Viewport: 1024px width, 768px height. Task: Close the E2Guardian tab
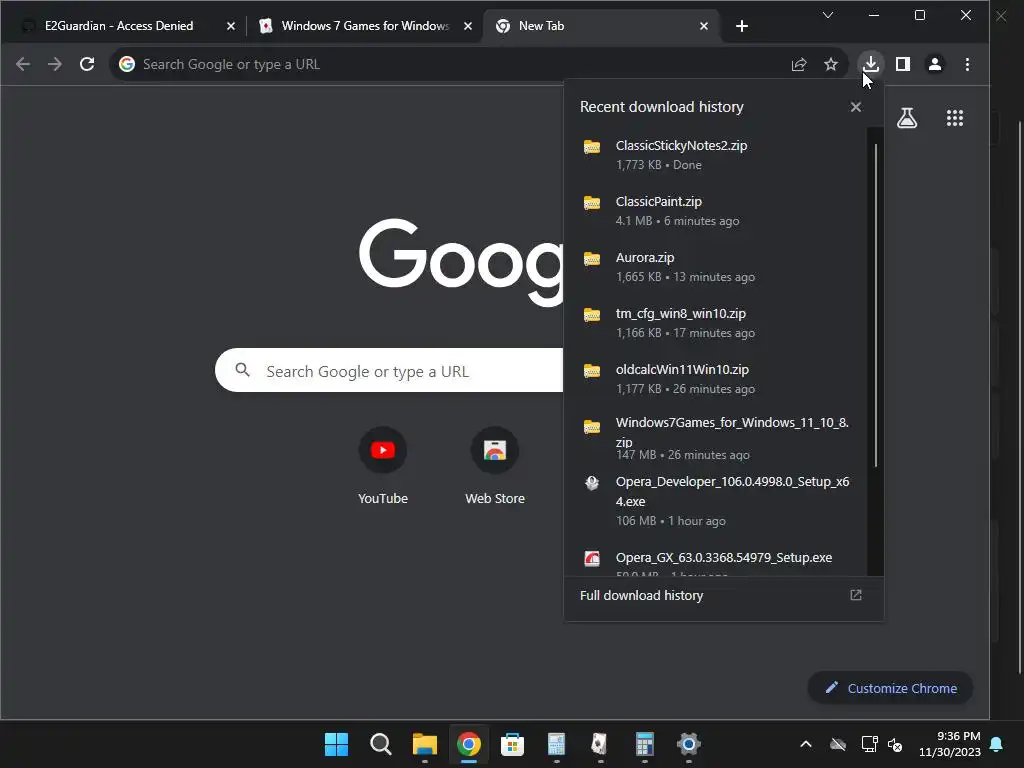(231, 26)
